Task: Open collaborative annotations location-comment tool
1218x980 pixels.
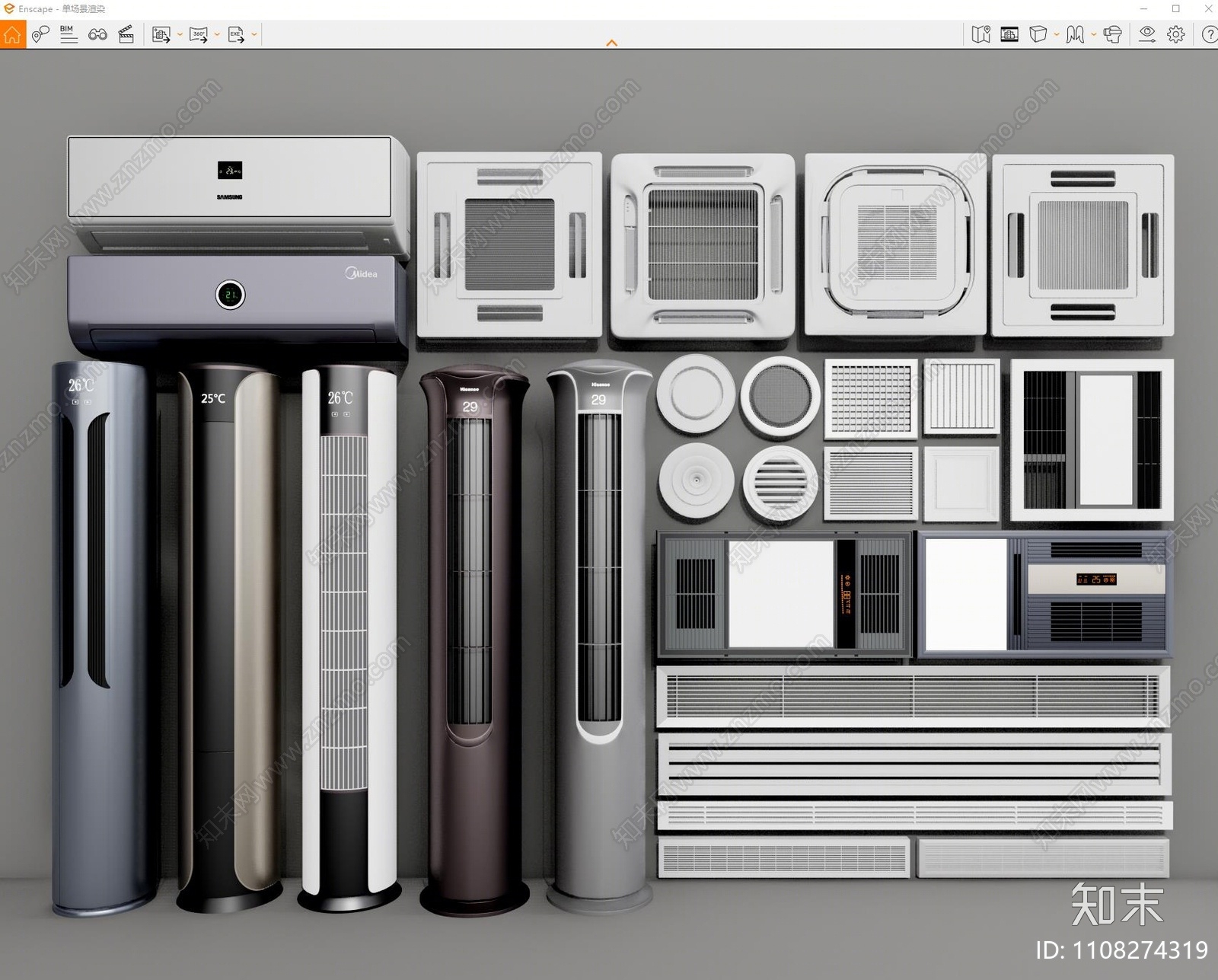Action: click(x=40, y=34)
